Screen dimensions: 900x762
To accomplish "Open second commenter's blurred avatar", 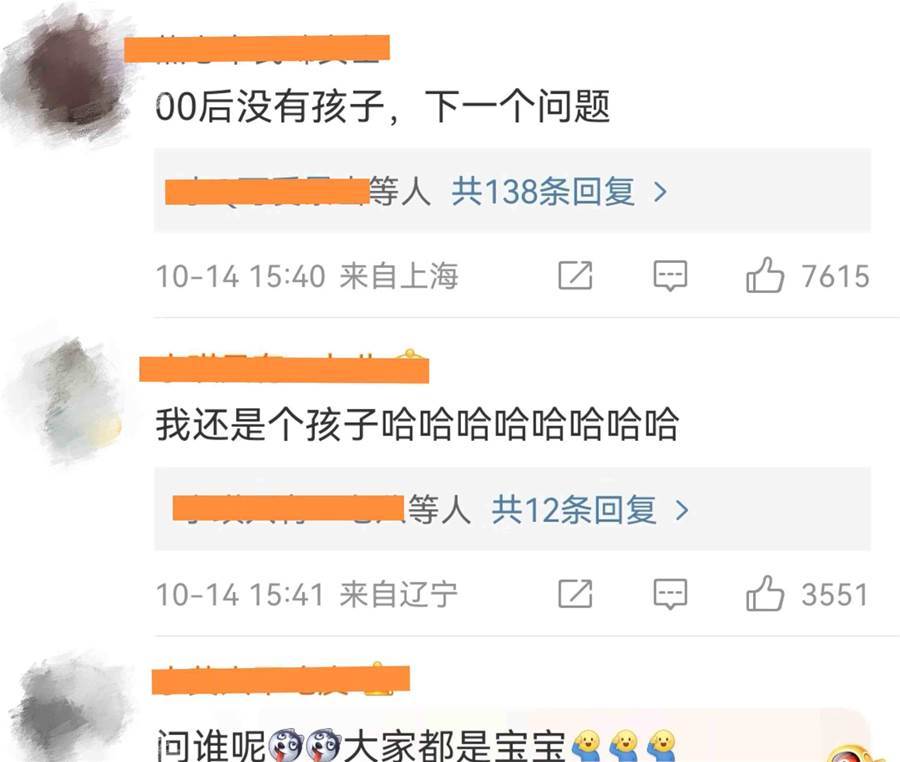I will click(70, 397).
